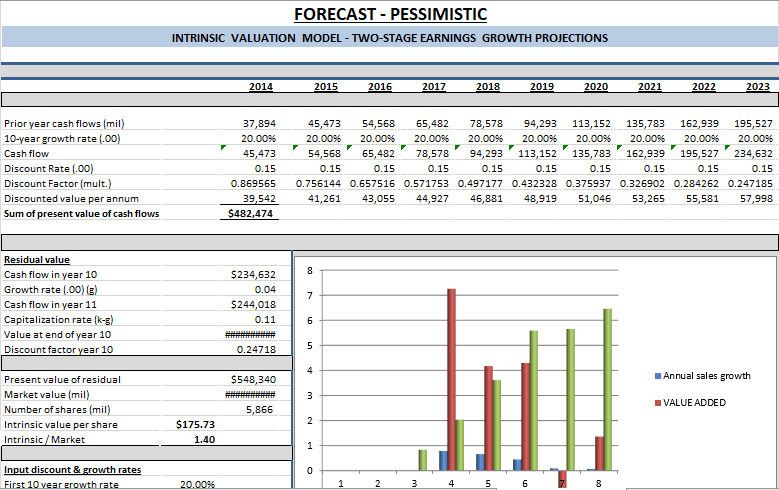779x490 pixels.
Task: Select the 2020 year column header
Action: [x=596, y=86]
